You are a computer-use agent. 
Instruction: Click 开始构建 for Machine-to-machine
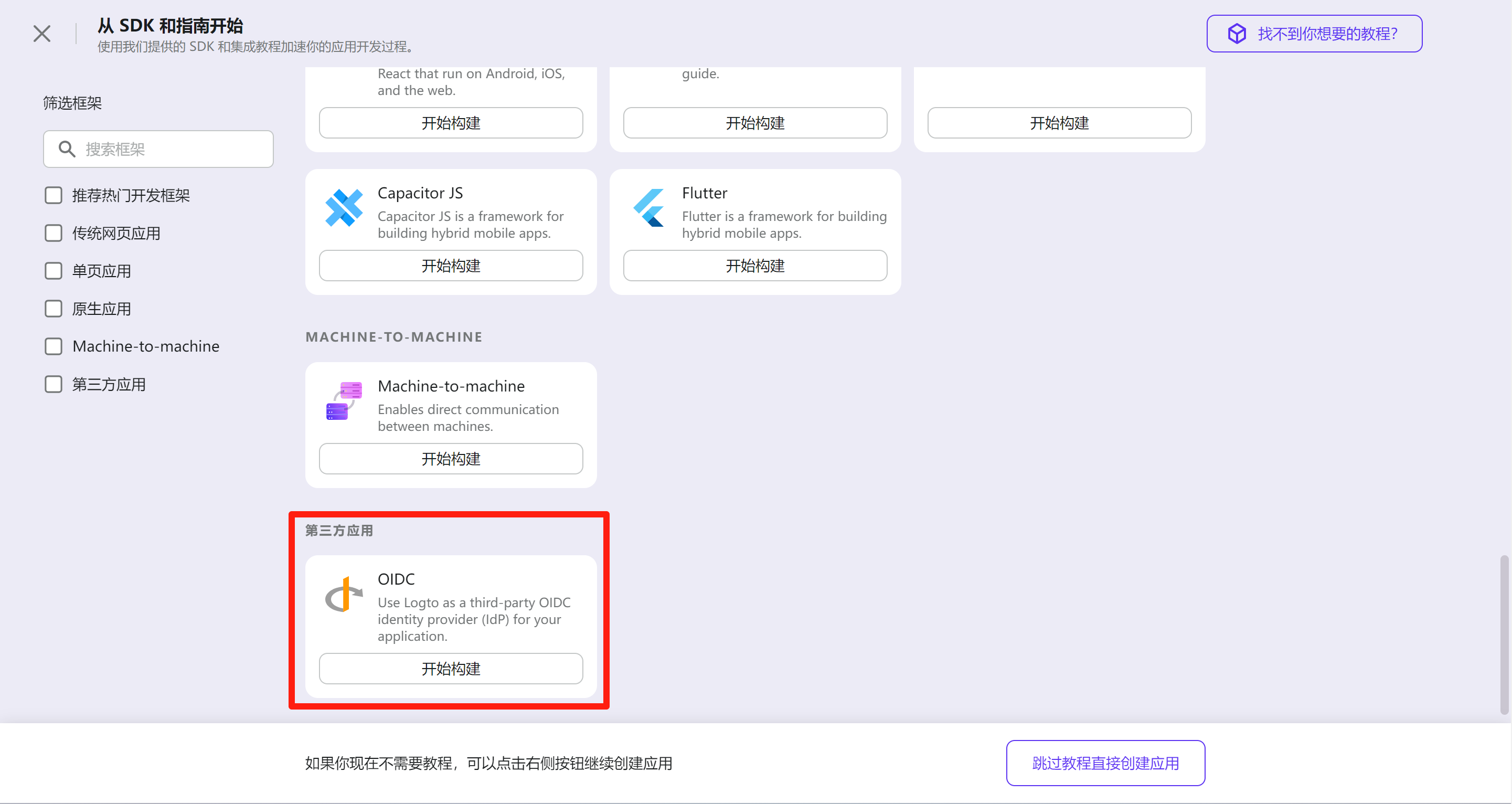pos(450,459)
